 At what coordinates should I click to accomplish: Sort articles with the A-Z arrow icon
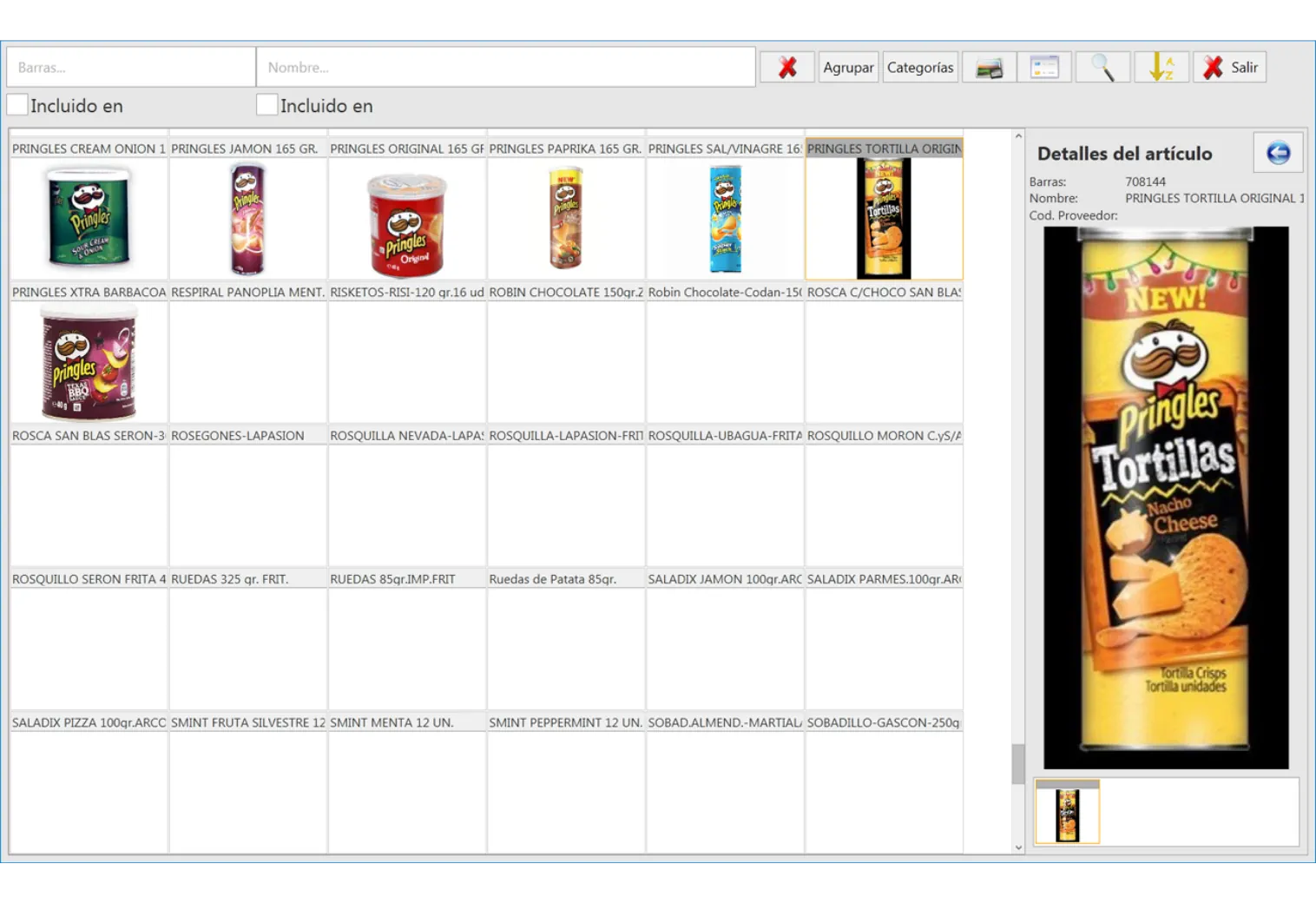pos(1160,68)
